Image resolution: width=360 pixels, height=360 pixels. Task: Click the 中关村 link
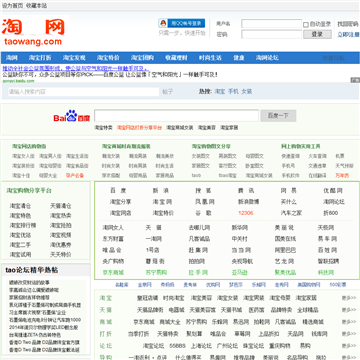(x=240, y=239)
